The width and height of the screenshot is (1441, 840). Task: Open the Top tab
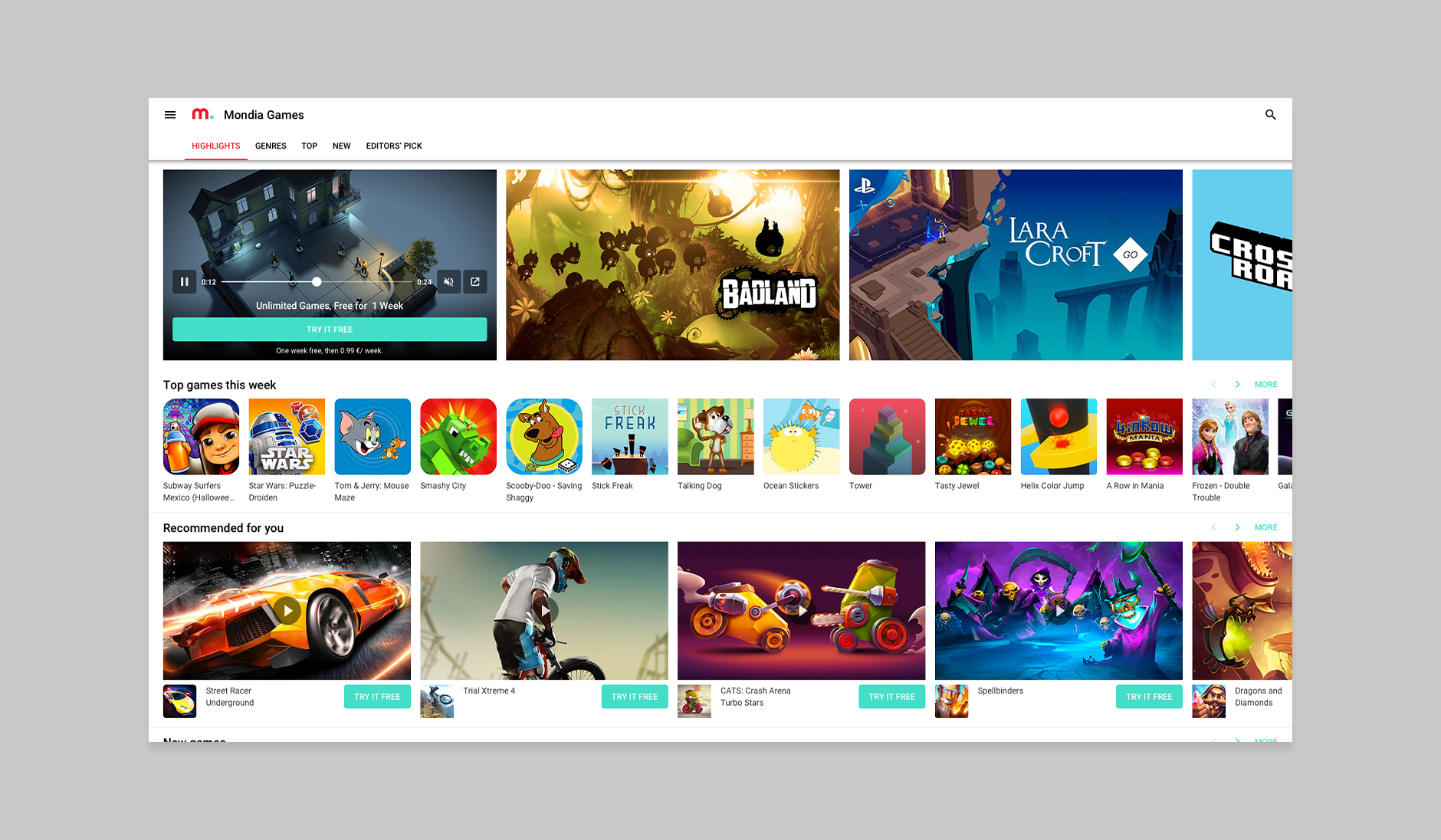click(x=310, y=146)
